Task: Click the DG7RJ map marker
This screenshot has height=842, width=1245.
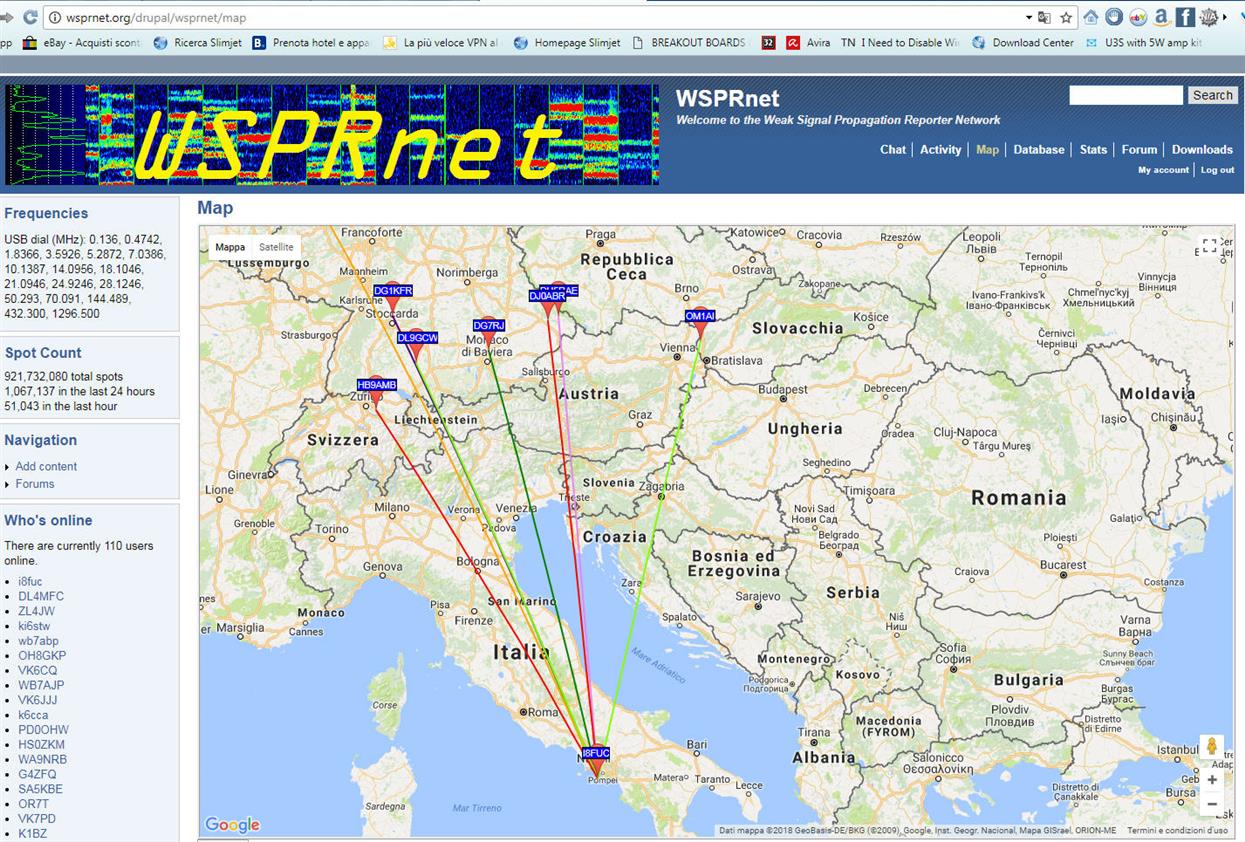Action: pyautogui.click(x=489, y=333)
